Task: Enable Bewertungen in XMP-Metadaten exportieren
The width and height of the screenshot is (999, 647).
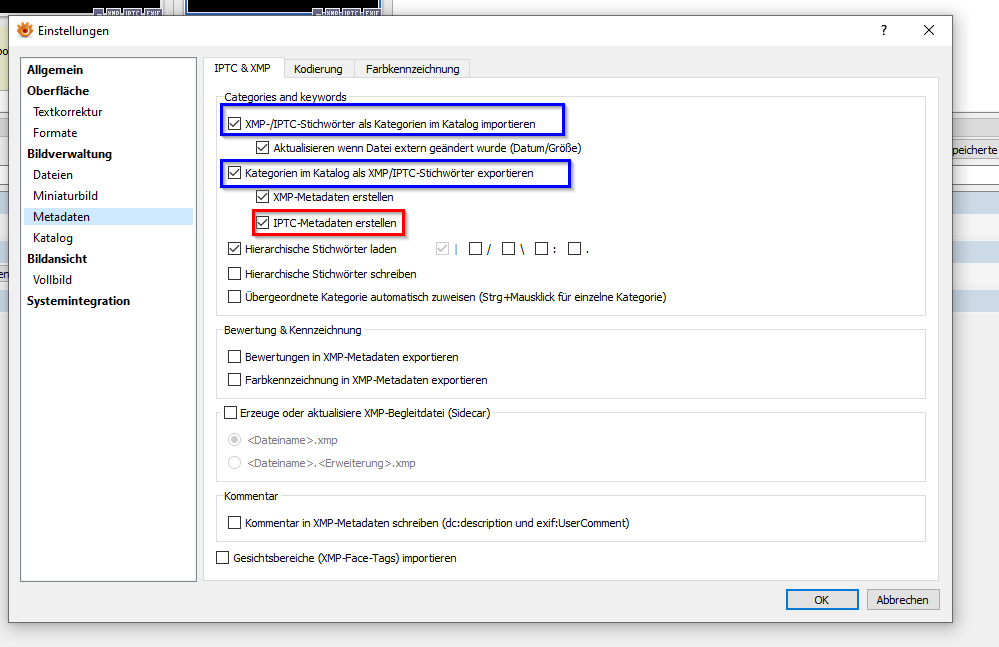Action: [x=234, y=357]
